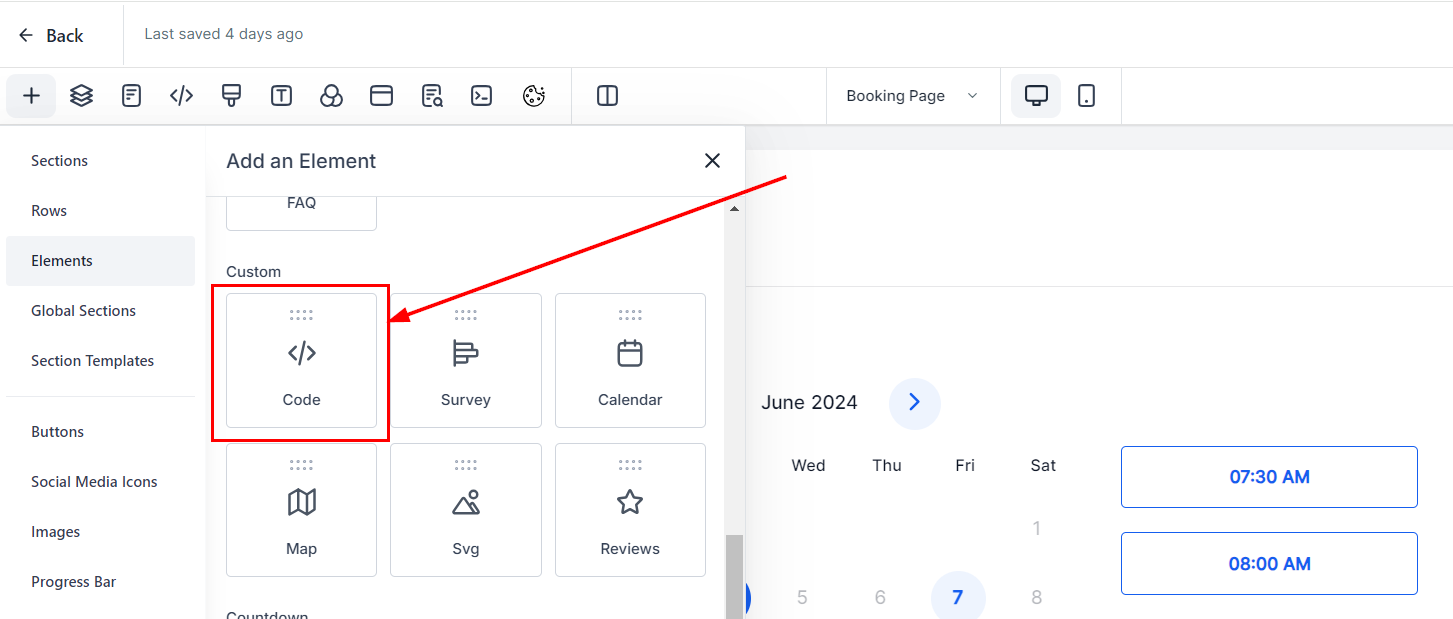Image resolution: width=1453 pixels, height=619 pixels.
Task: Open the custom code brackets toolbar icon
Action: click(x=181, y=96)
